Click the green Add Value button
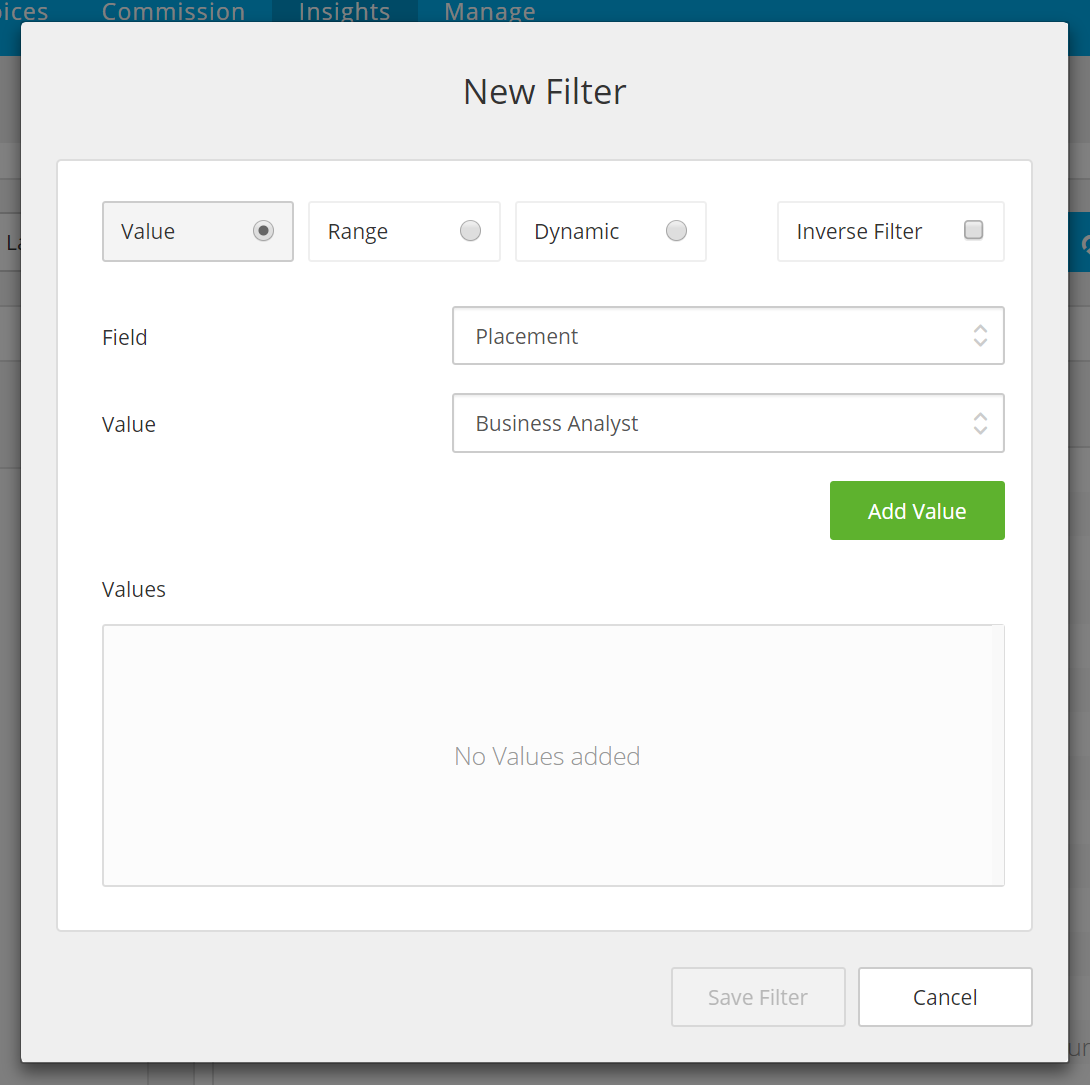The width and height of the screenshot is (1090, 1085). [x=917, y=511]
